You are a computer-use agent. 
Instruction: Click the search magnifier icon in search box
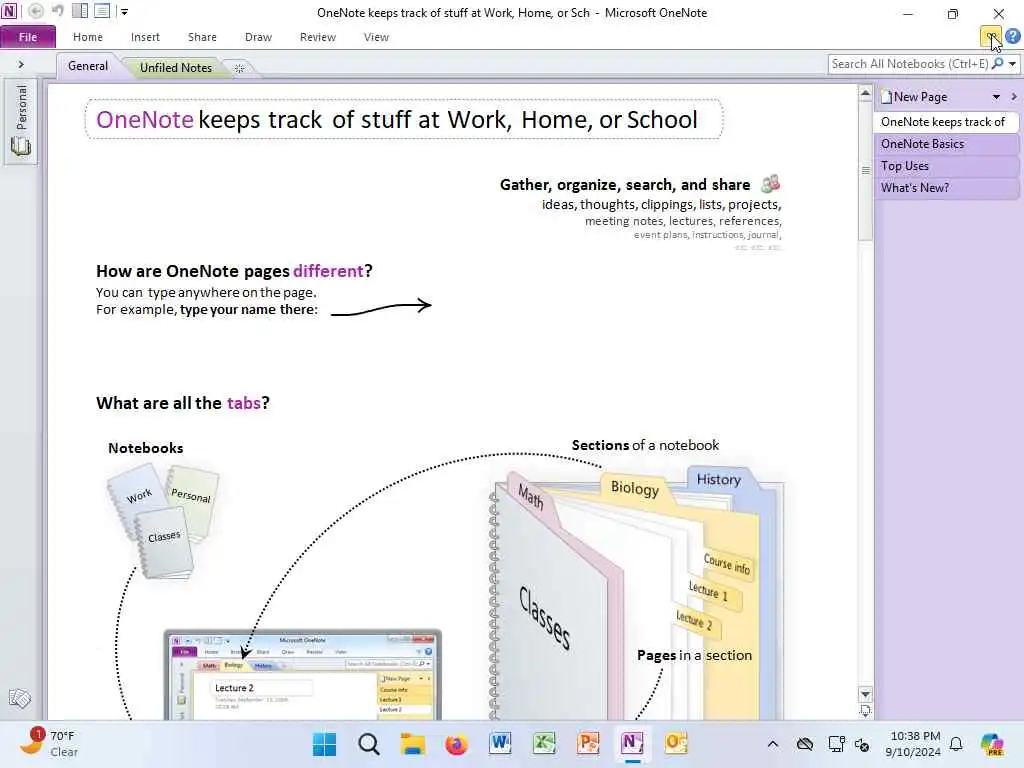click(x=997, y=64)
